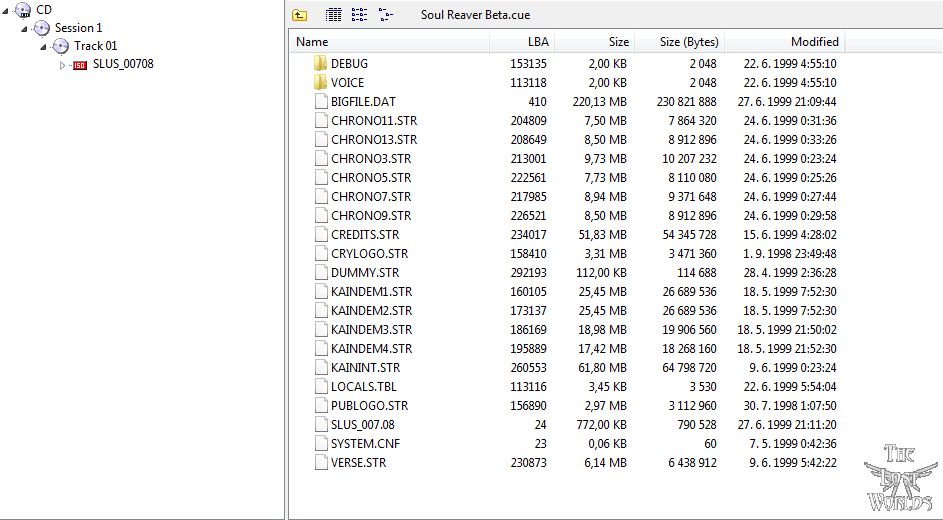Sort files by LBA column
The image size is (943, 520).
522,41
